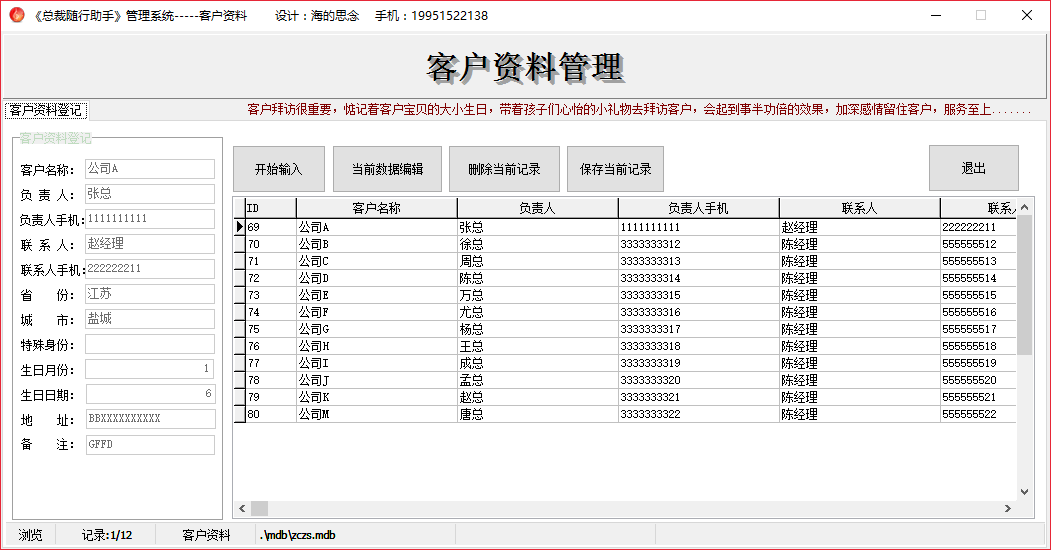Click the 备注 input field showing GFFD
Image resolution: width=1051 pixels, height=550 pixels.
150,445
